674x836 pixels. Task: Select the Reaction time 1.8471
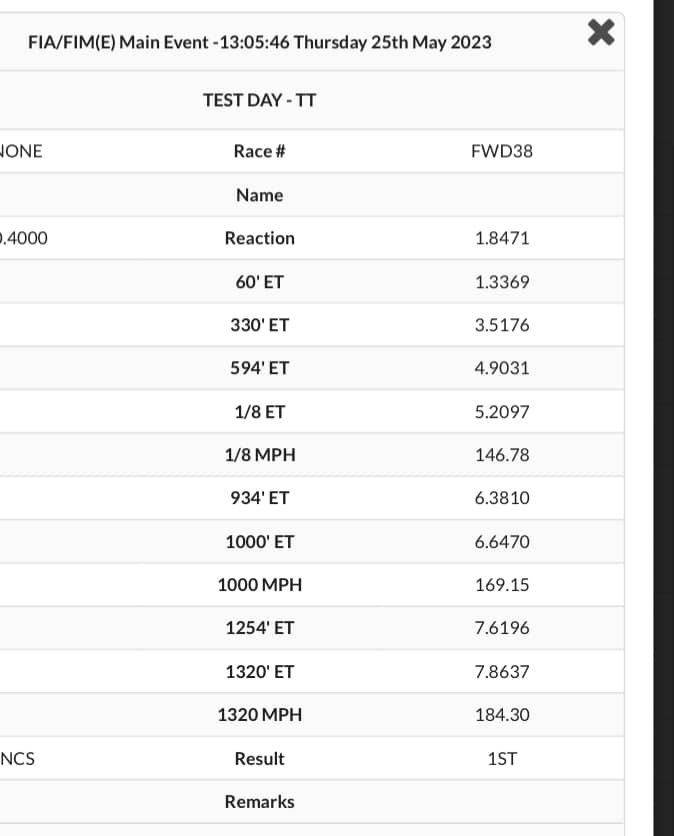[502, 238]
